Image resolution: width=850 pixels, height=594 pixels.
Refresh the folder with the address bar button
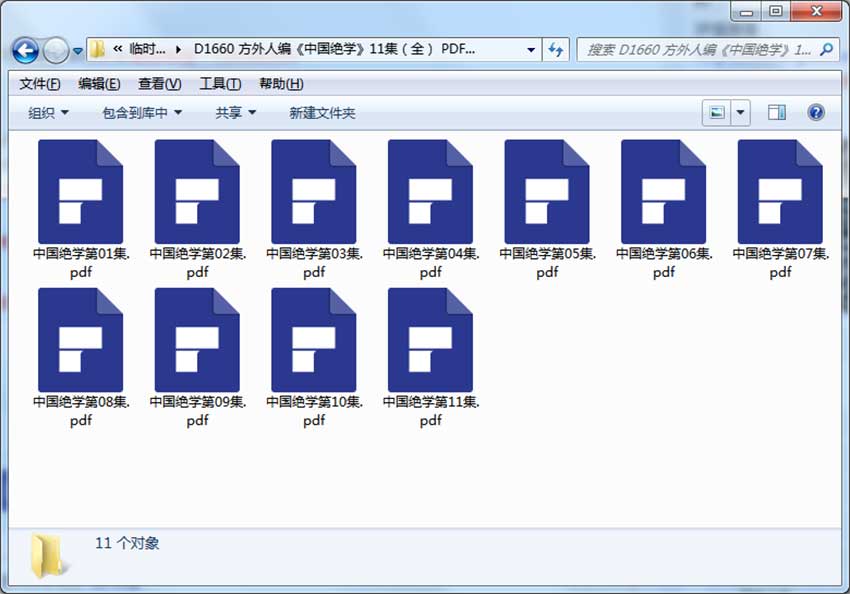pos(556,50)
